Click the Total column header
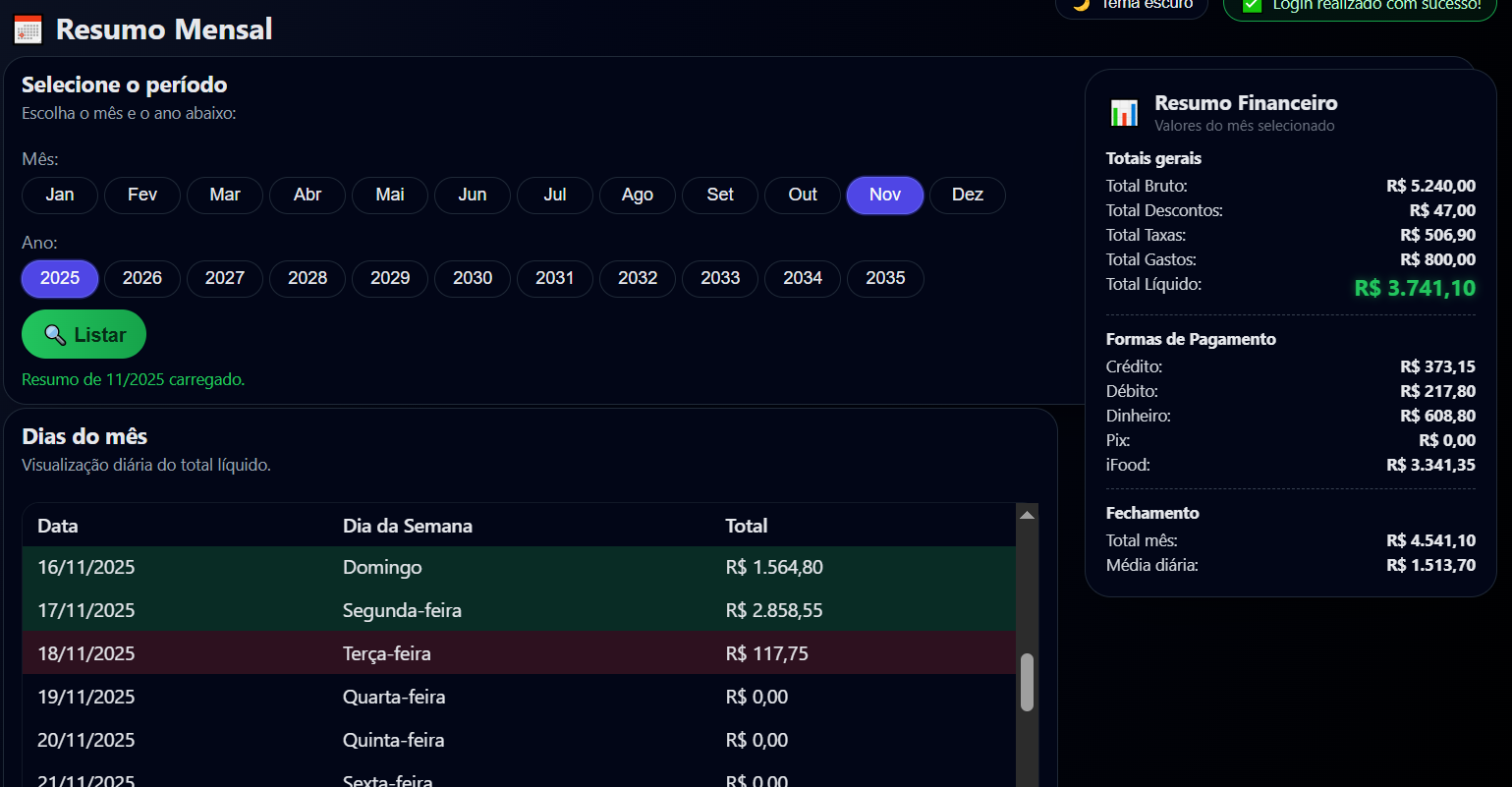1512x787 pixels. [x=746, y=526]
